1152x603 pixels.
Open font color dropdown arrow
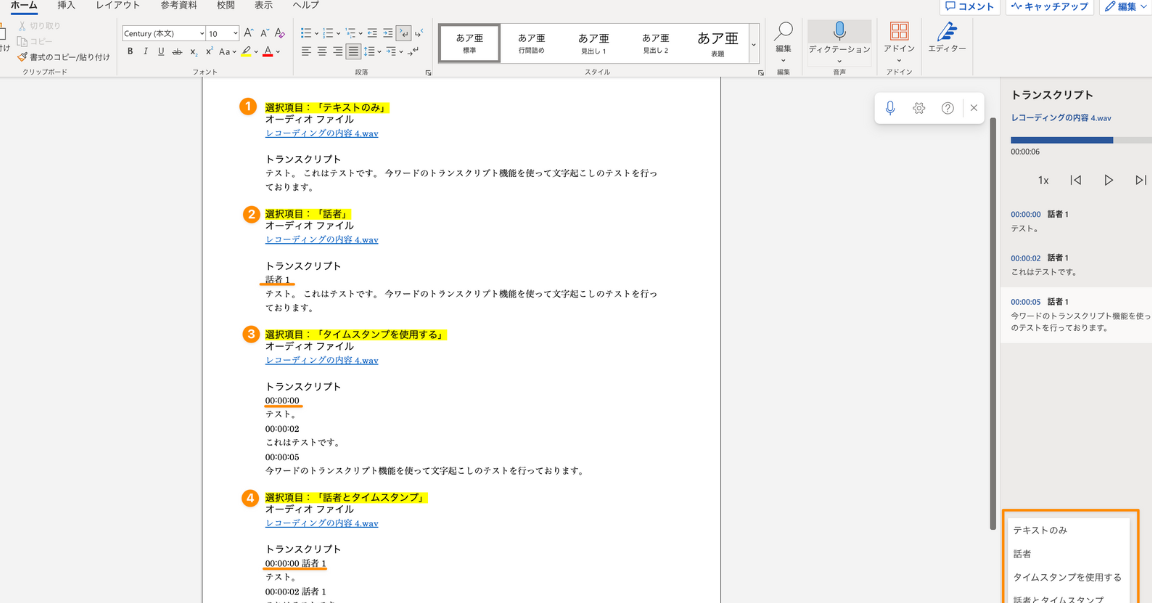click(x=278, y=52)
